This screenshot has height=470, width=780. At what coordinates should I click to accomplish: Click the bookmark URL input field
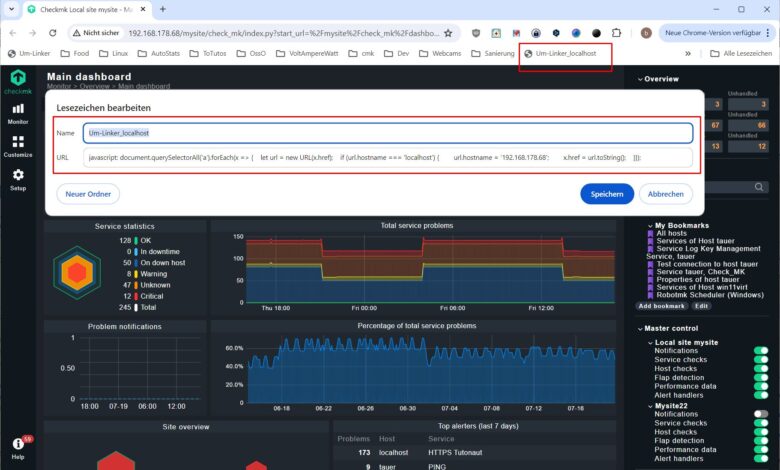click(x=388, y=157)
